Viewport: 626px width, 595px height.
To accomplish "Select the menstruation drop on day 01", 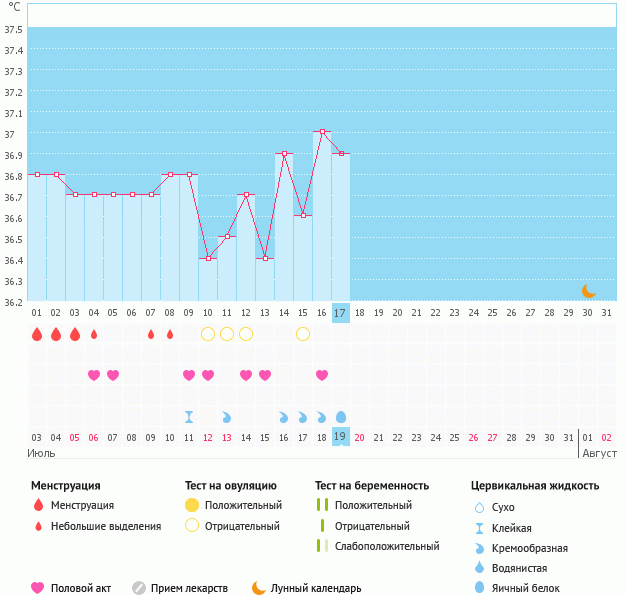I will pos(37,334).
